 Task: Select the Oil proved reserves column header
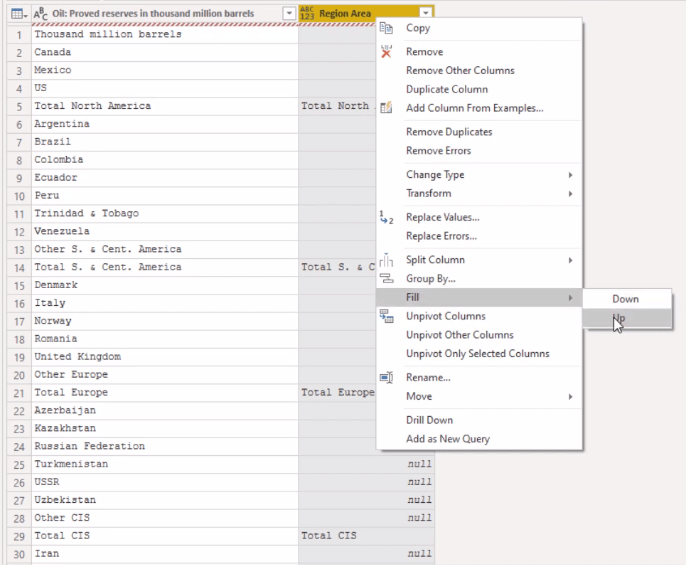click(x=165, y=14)
